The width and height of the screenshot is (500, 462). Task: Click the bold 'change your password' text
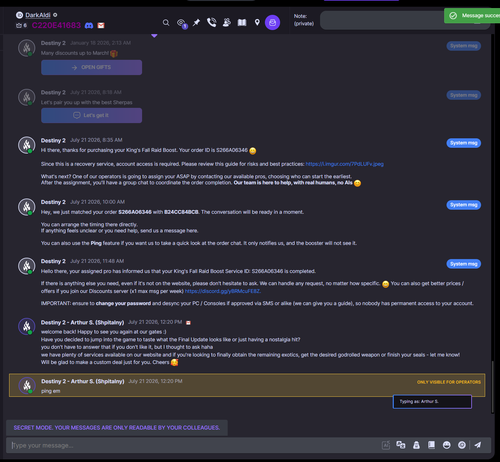[123, 303]
